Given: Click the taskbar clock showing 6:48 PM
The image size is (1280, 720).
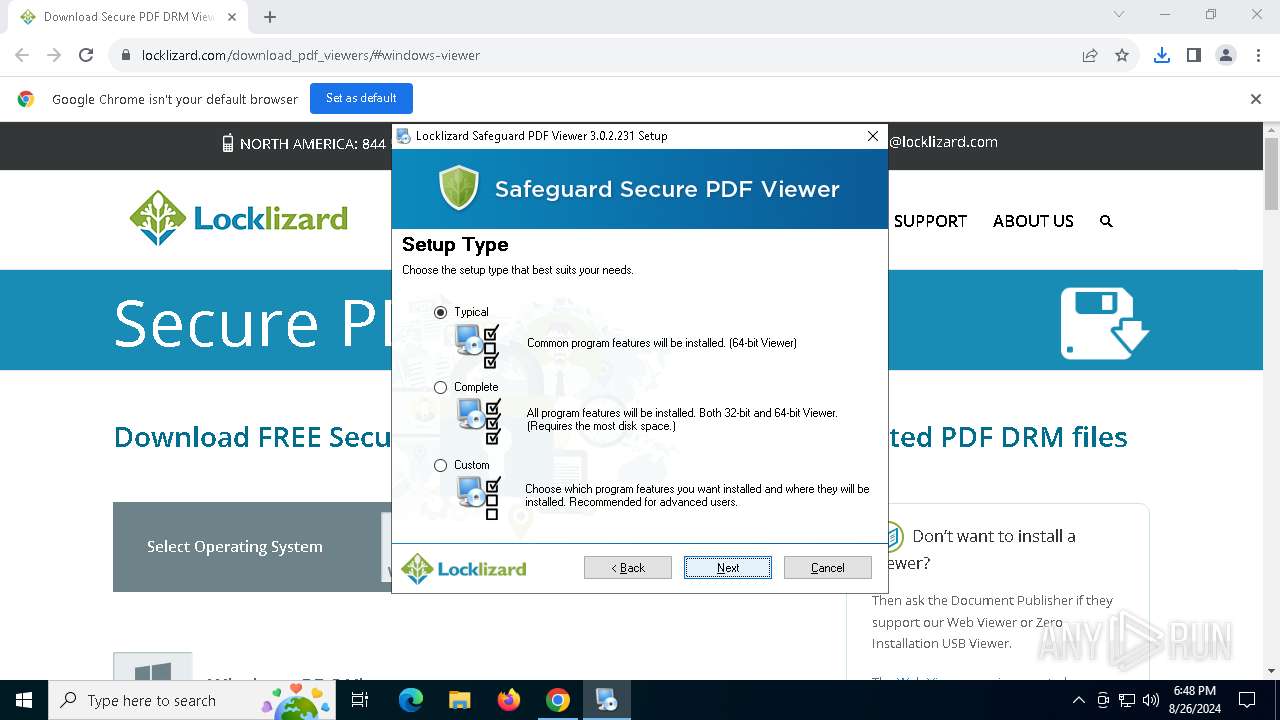Looking at the screenshot, I should 1194,700.
